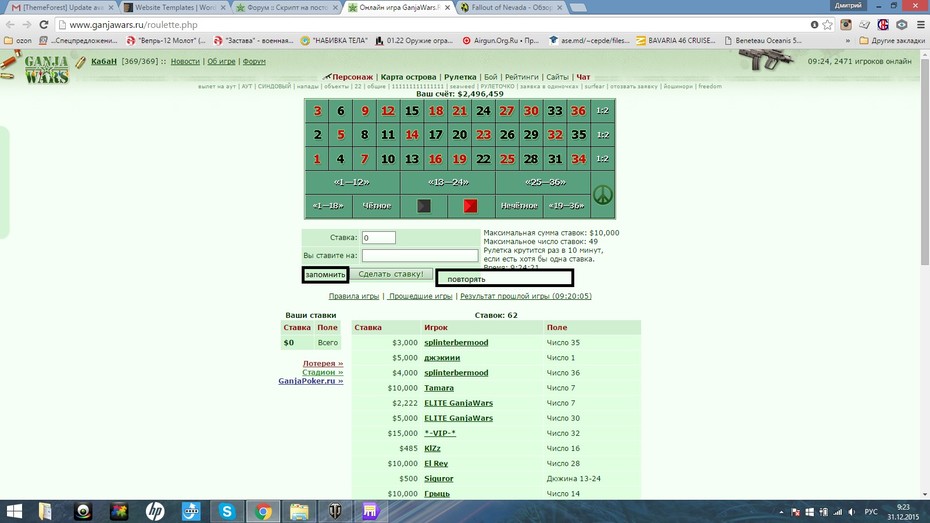Select the «13—24» dozen cell
Screen dimensions: 930x523
coord(448,182)
